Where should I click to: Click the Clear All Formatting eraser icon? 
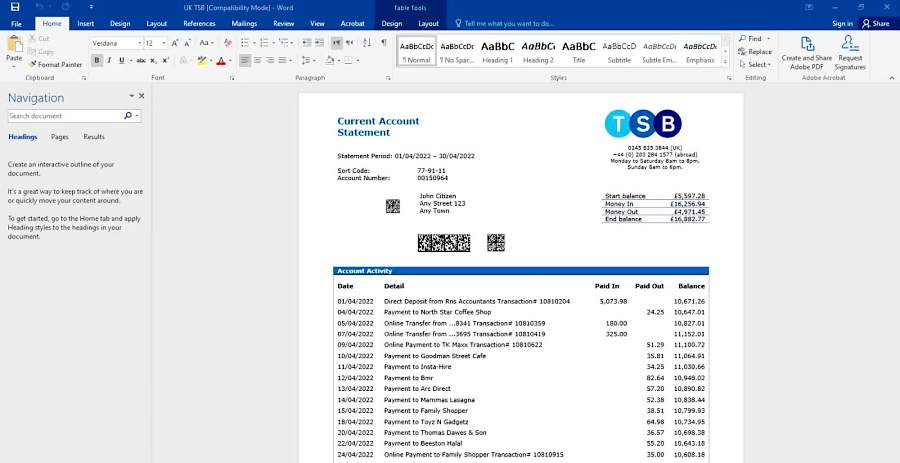point(228,43)
